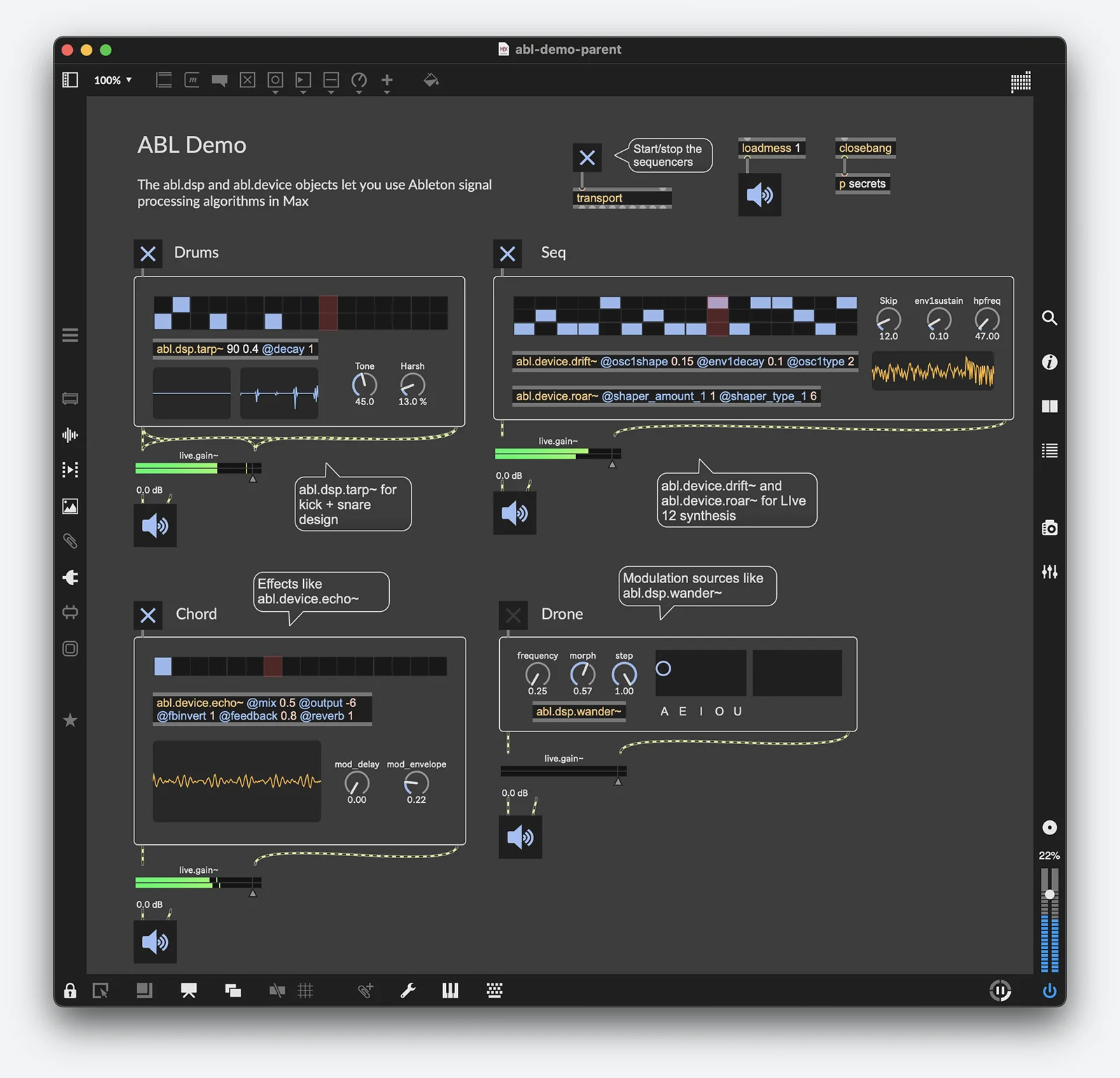This screenshot has width=1120, height=1078.
Task: Click the closebang object
Action: (865, 148)
